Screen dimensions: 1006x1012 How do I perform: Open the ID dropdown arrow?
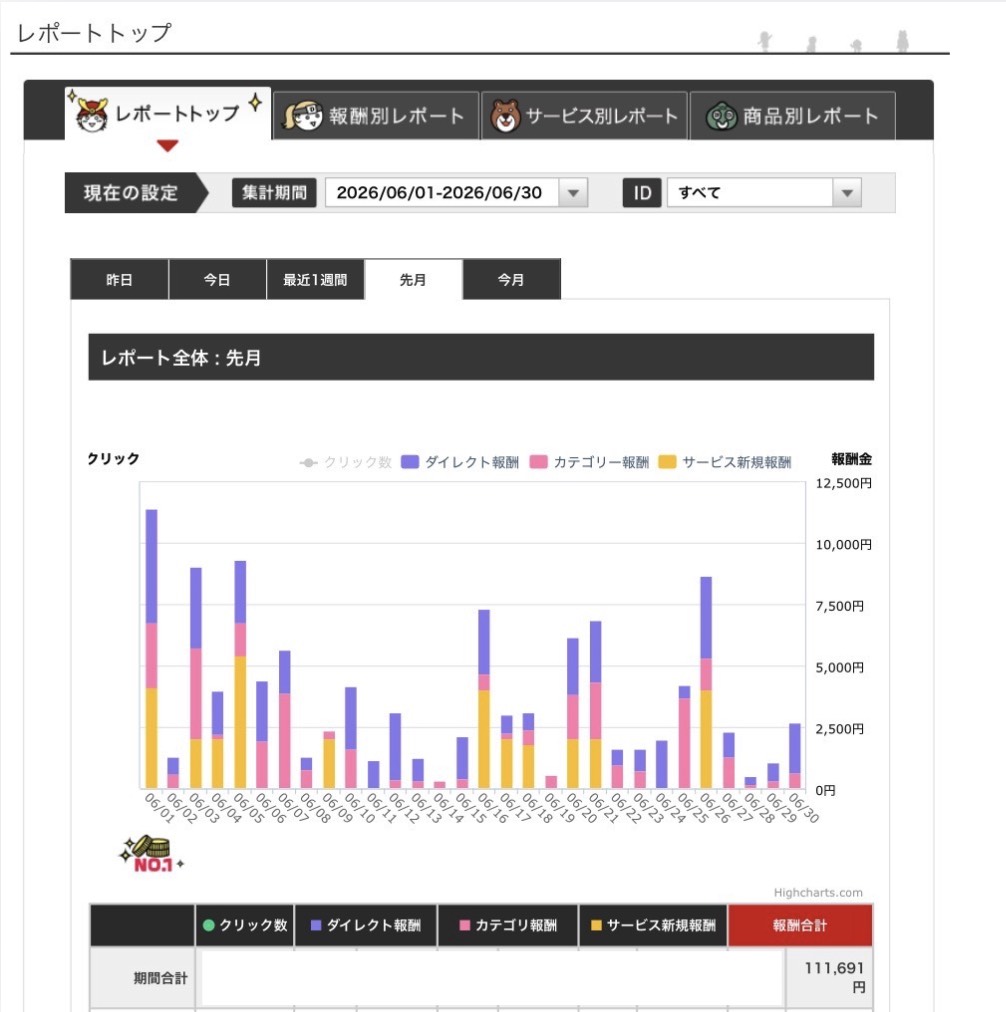click(x=847, y=193)
